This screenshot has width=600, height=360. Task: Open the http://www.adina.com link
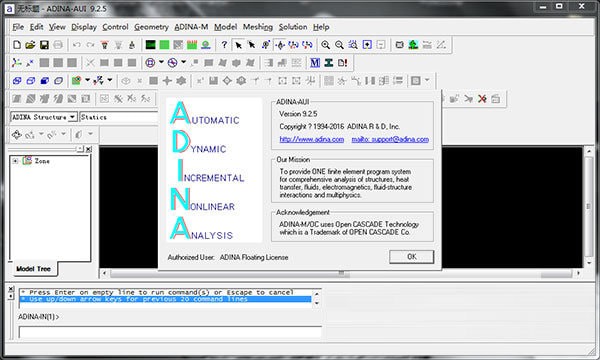click(x=311, y=139)
